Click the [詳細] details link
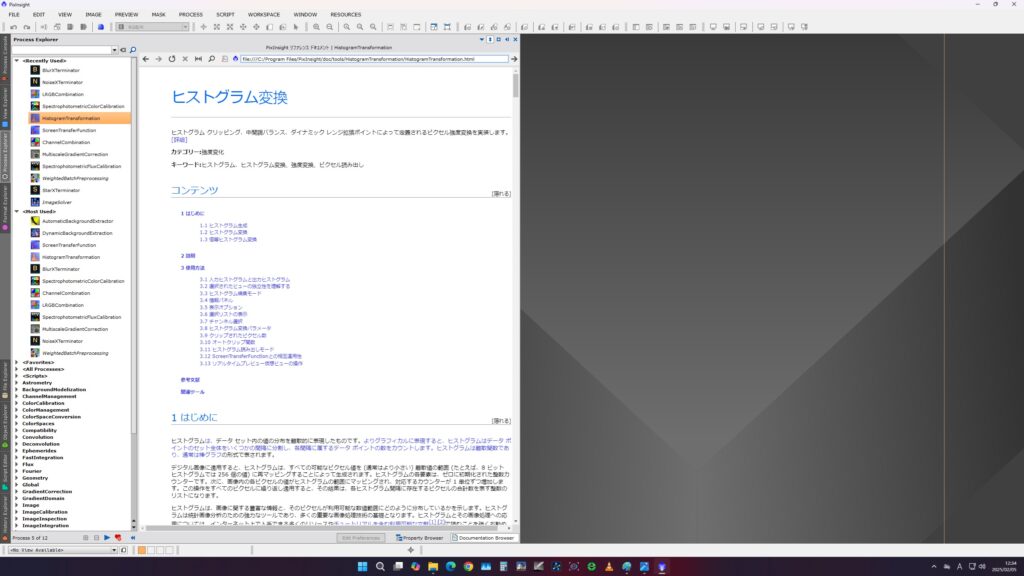 coord(179,140)
